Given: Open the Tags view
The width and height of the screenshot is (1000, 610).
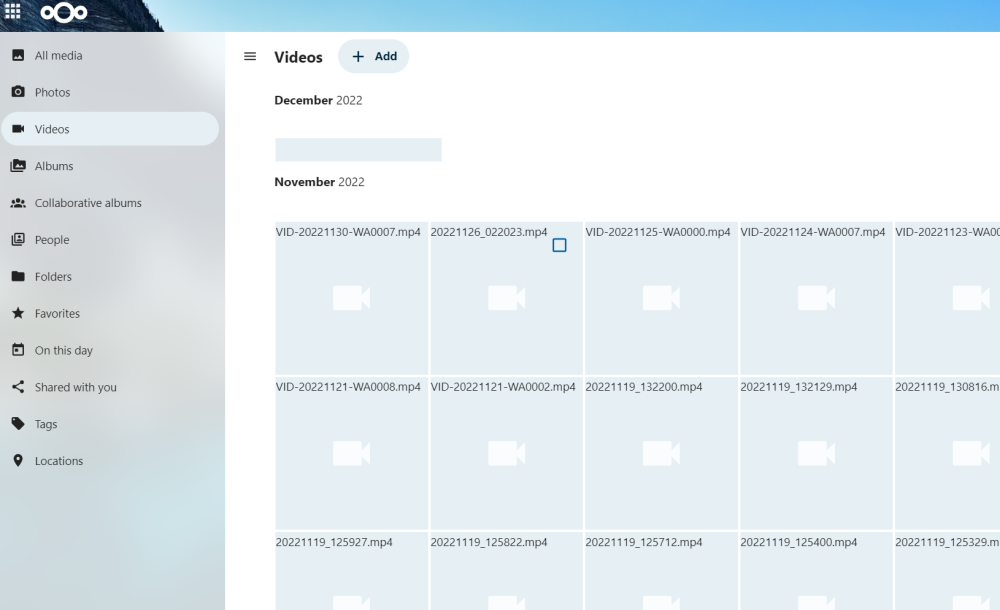Looking at the screenshot, I should [110, 424].
